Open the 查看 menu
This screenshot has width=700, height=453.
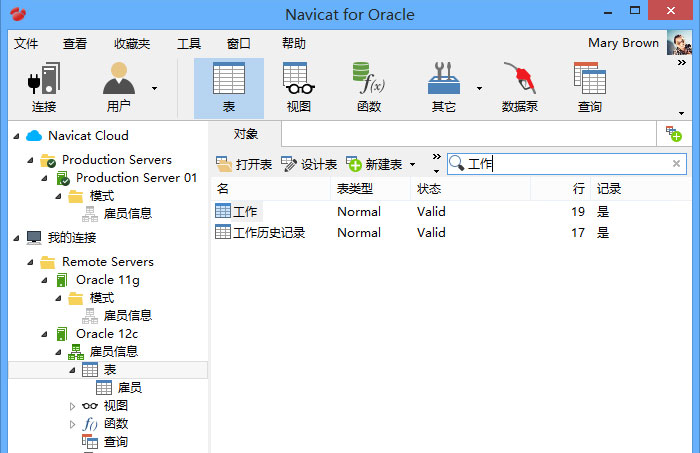tap(75, 44)
